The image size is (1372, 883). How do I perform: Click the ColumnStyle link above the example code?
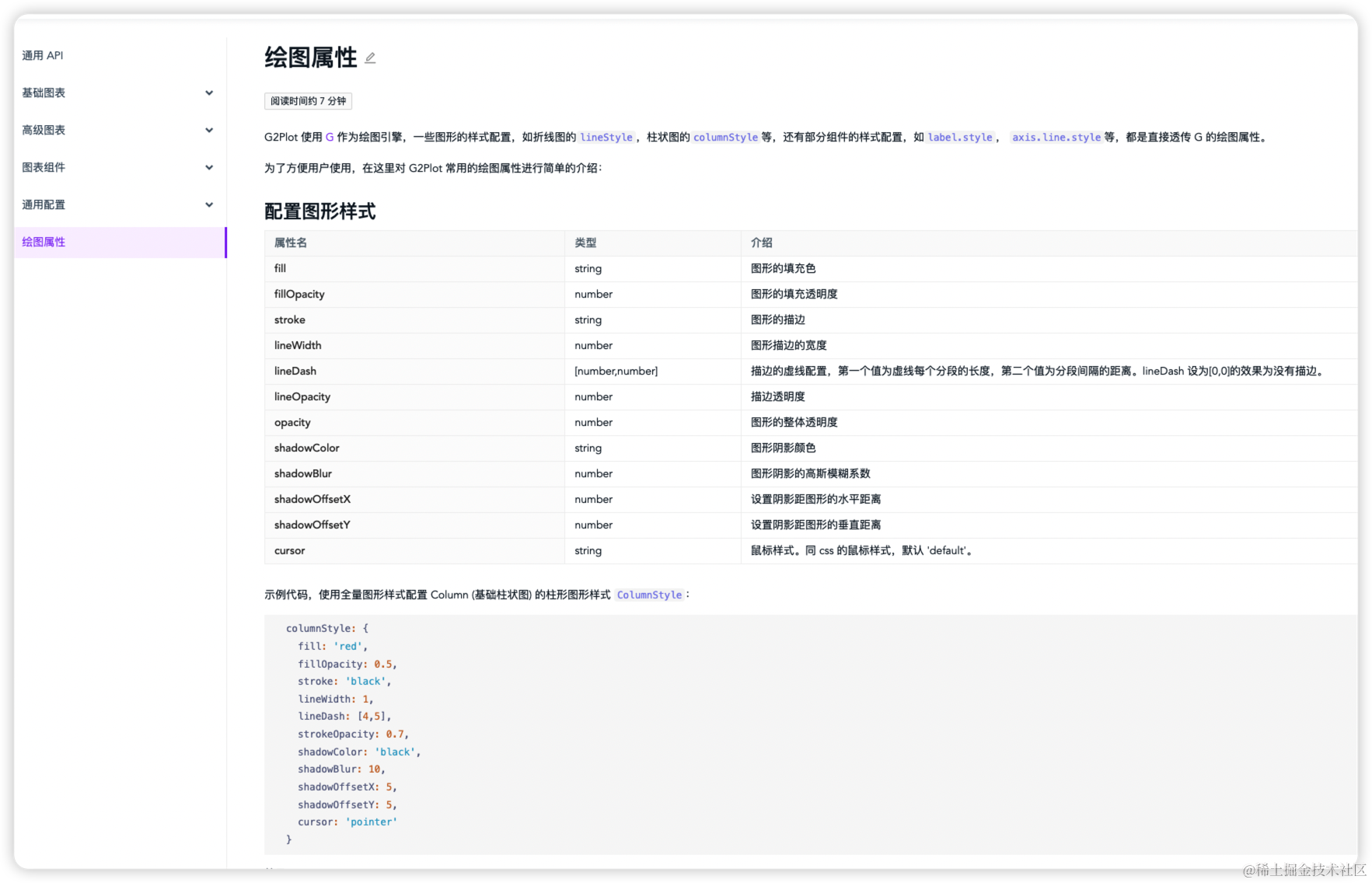coord(649,595)
